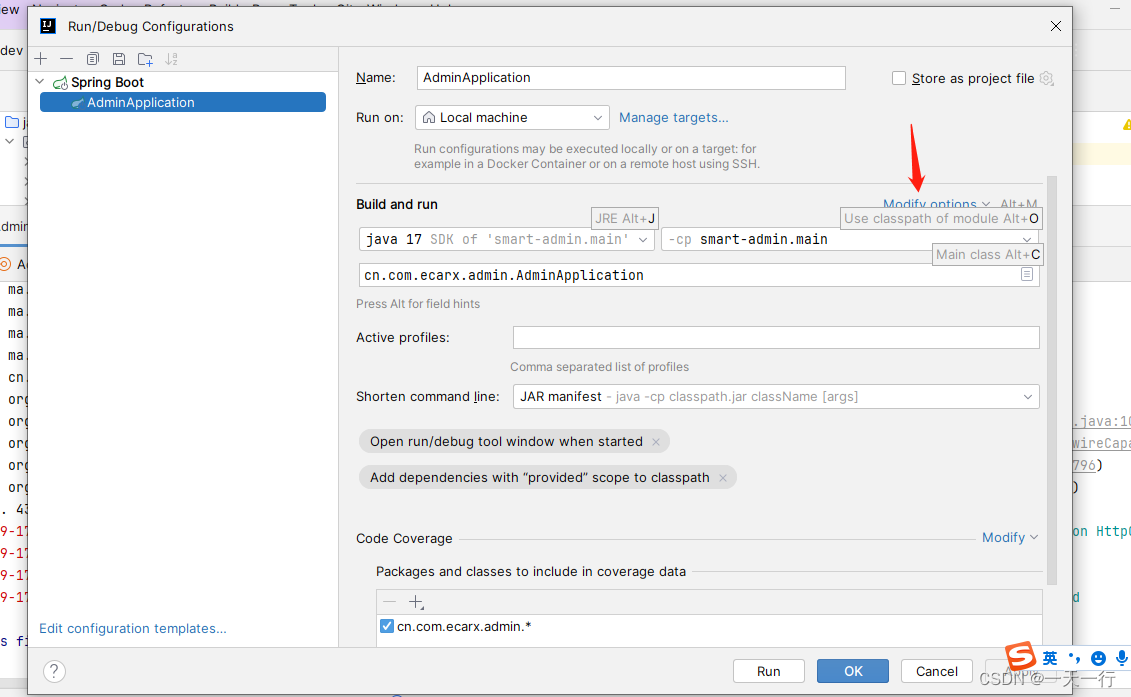Open the Run on Local machine dropdown
The height and width of the screenshot is (697, 1131).
[512, 118]
